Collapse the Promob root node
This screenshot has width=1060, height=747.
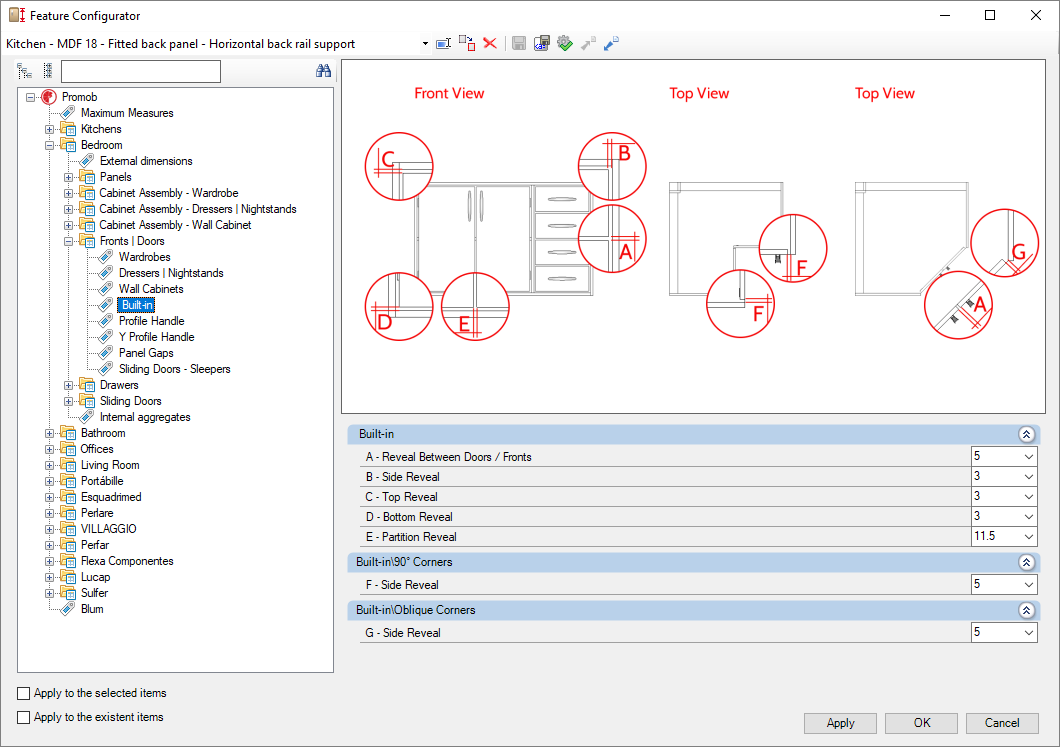[x=30, y=97]
